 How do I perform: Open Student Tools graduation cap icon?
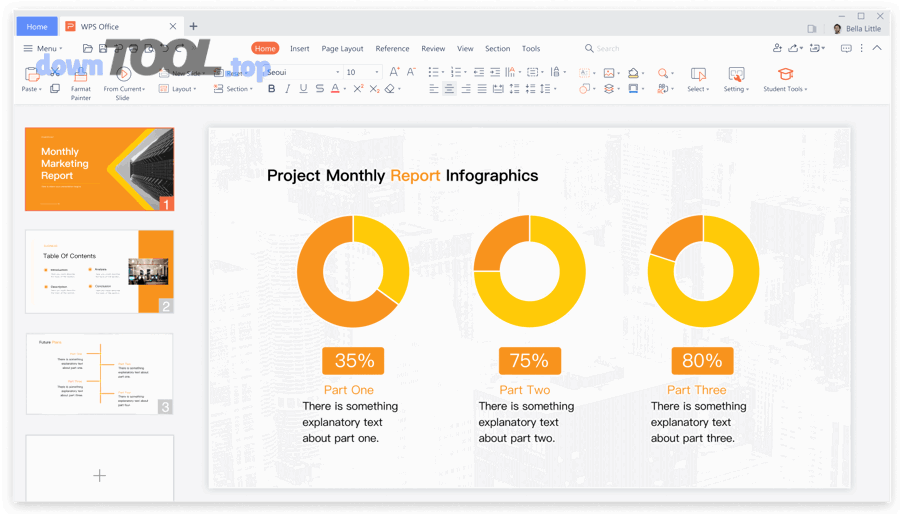pos(785,75)
